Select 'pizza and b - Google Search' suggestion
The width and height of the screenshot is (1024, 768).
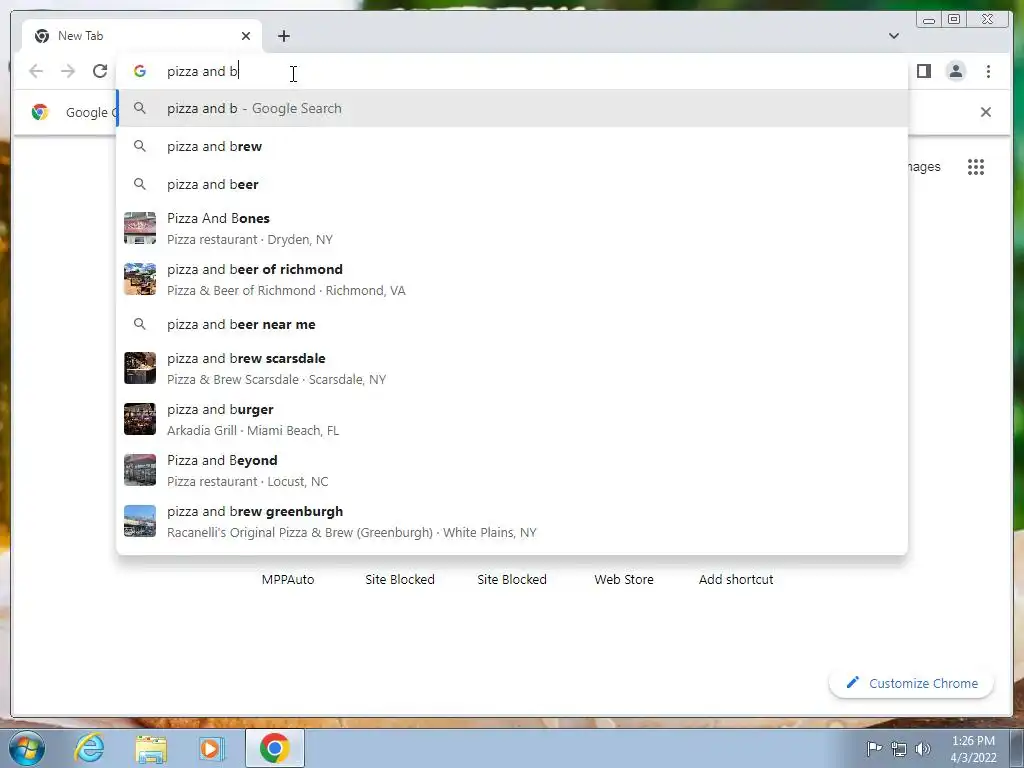(x=512, y=108)
